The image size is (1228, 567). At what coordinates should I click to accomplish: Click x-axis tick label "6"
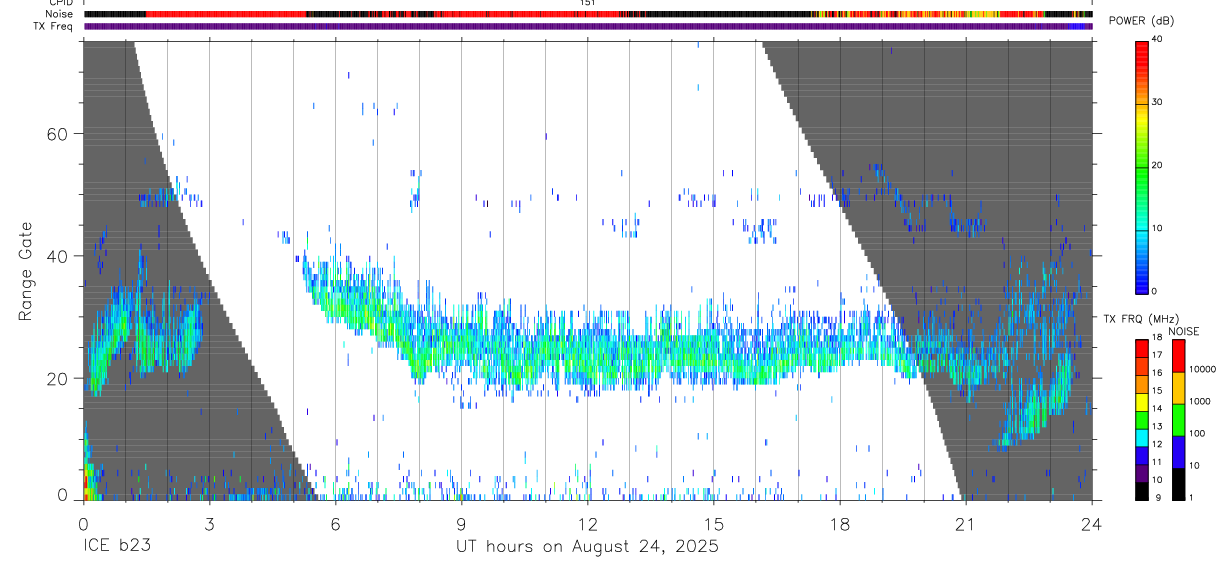tap(335, 524)
